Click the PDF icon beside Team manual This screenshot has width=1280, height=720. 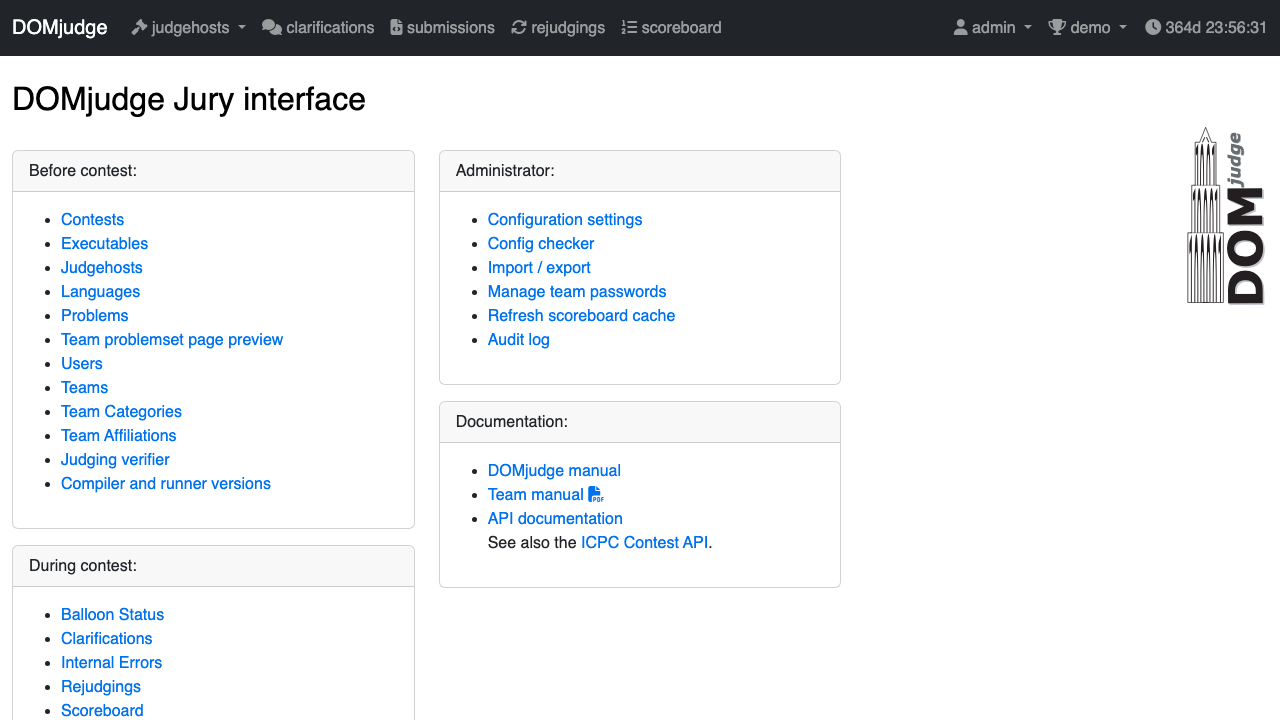pos(596,494)
